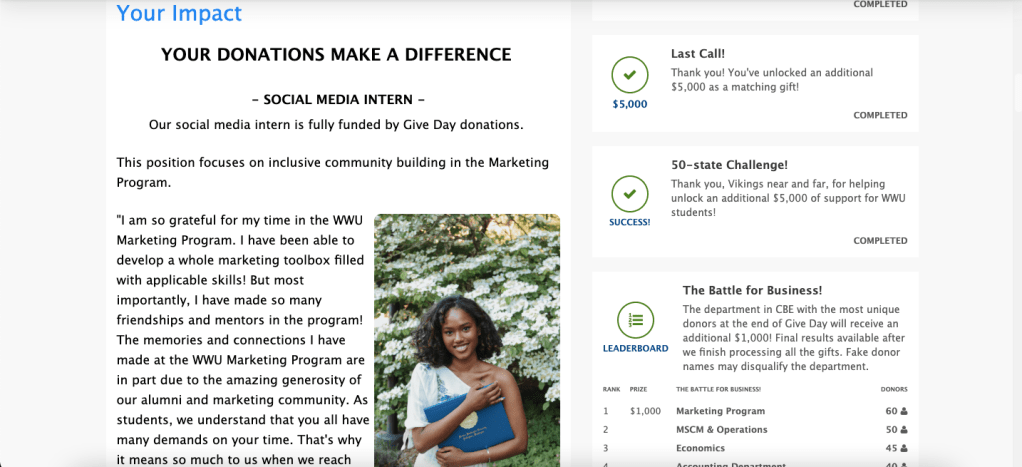The height and width of the screenshot is (467, 1022).
Task: Click the SUCCESS! label under checkmark
Action: [x=629, y=222]
